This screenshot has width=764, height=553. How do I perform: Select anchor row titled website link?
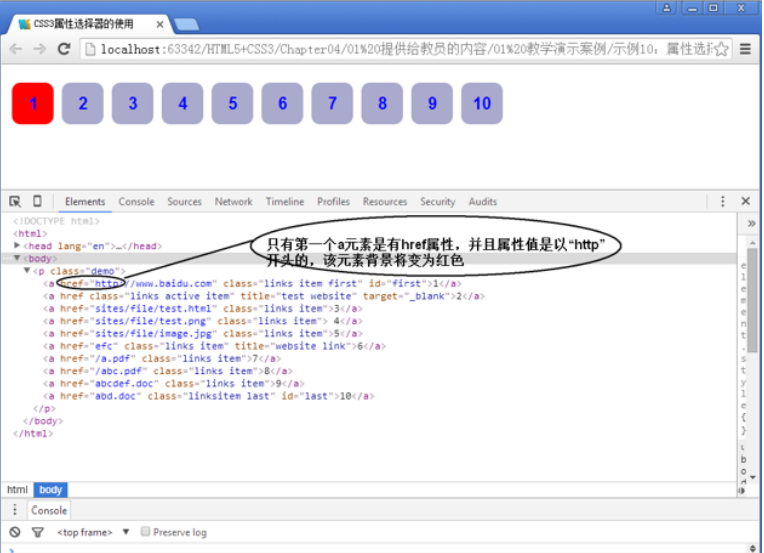click(214, 346)
